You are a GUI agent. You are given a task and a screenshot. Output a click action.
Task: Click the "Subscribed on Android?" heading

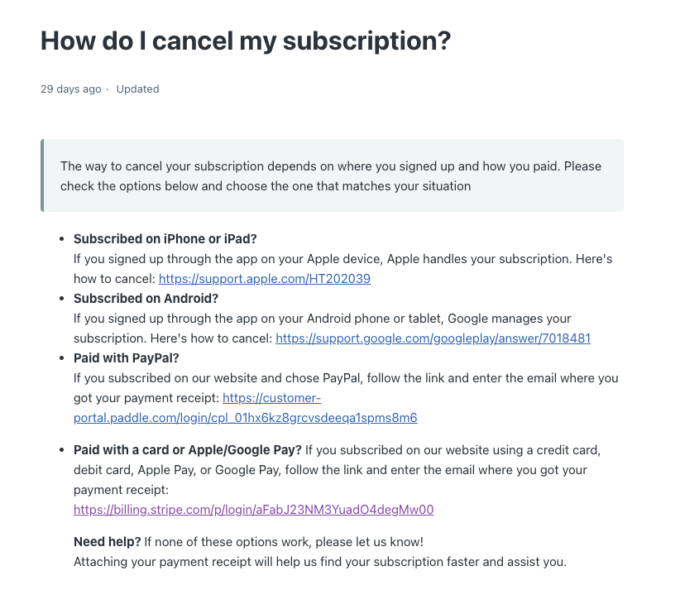[145, 298]
